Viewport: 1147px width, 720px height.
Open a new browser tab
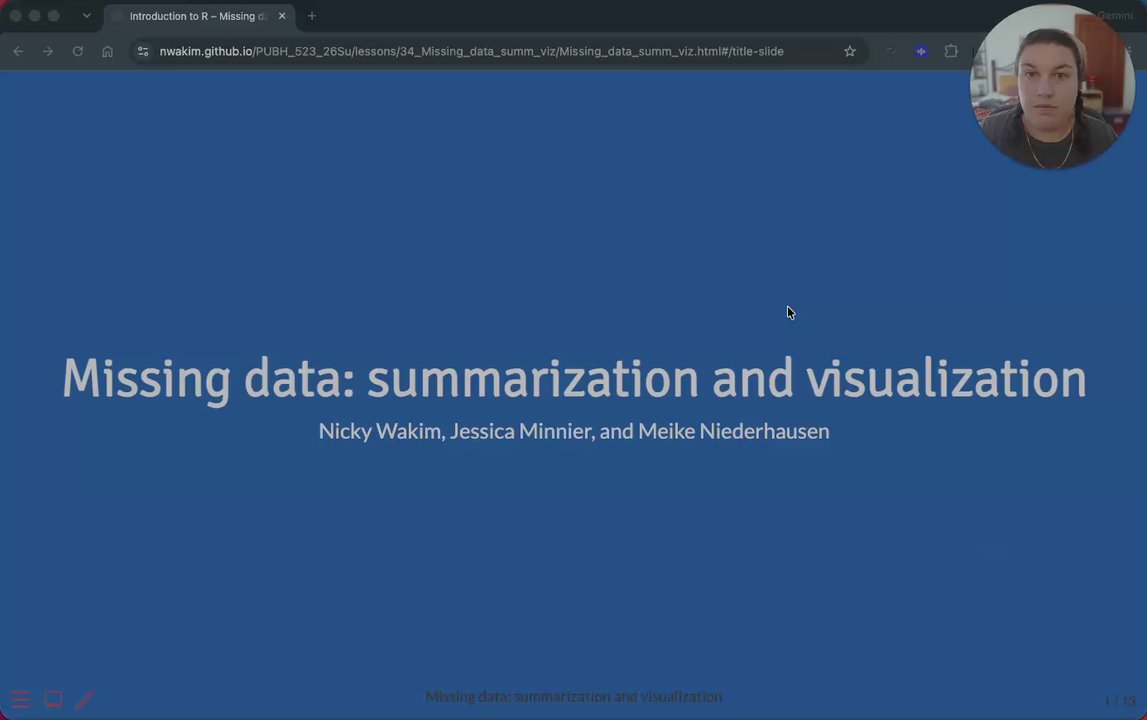(x=312, y=16)
